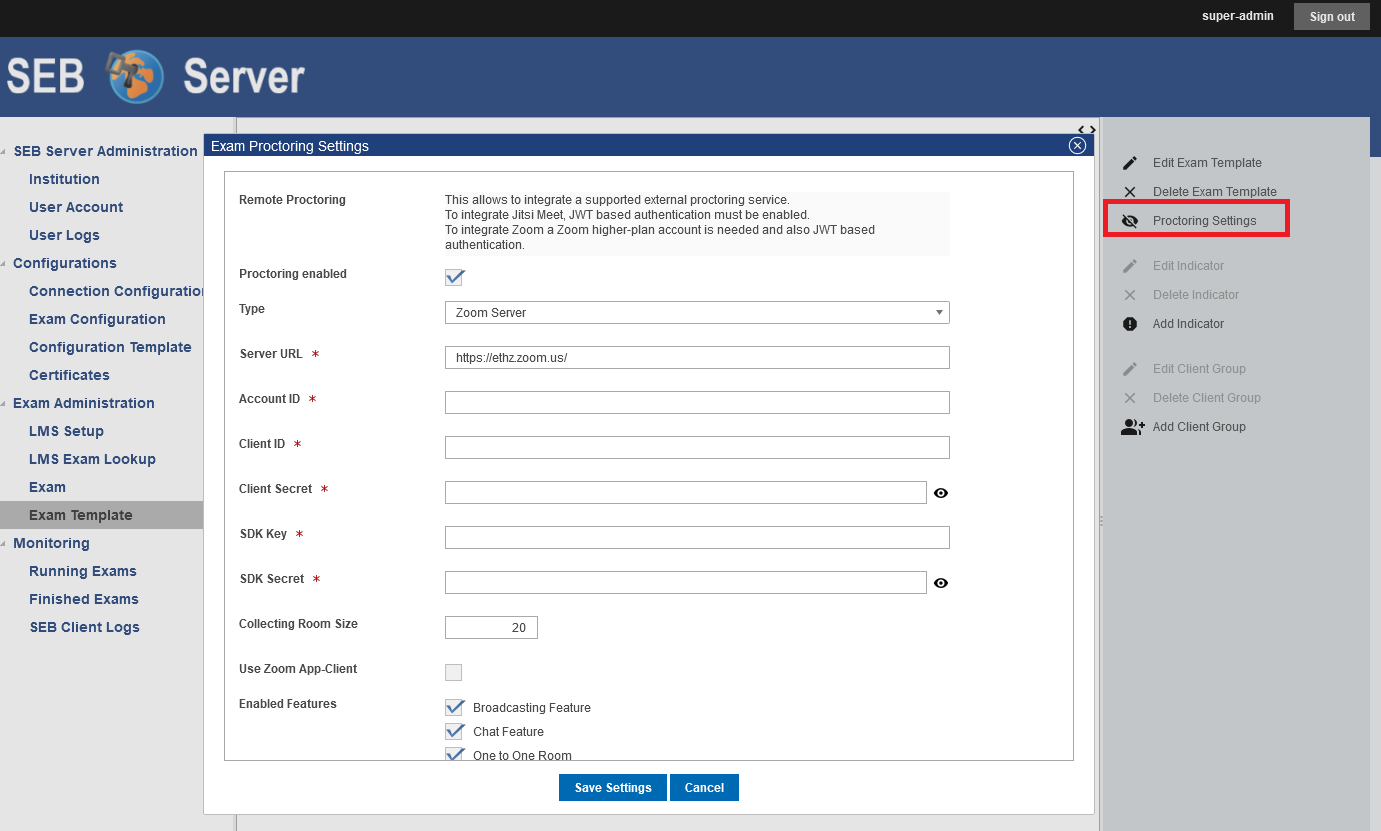Open Running Exams in the sidebar

pos(83,571)
